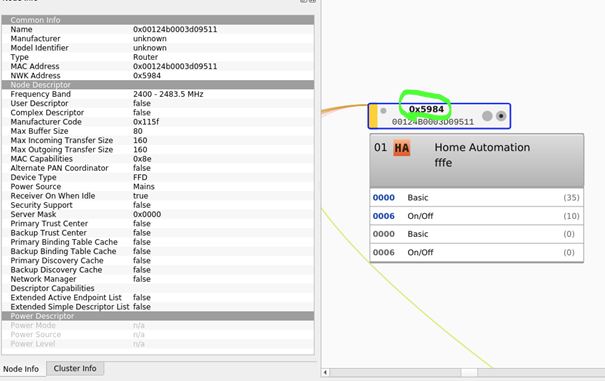Viewport: 605px width, 381px height.
Task: Click the Power Descriptor section header
Action: pyautogui.click(x=158, y=316)
